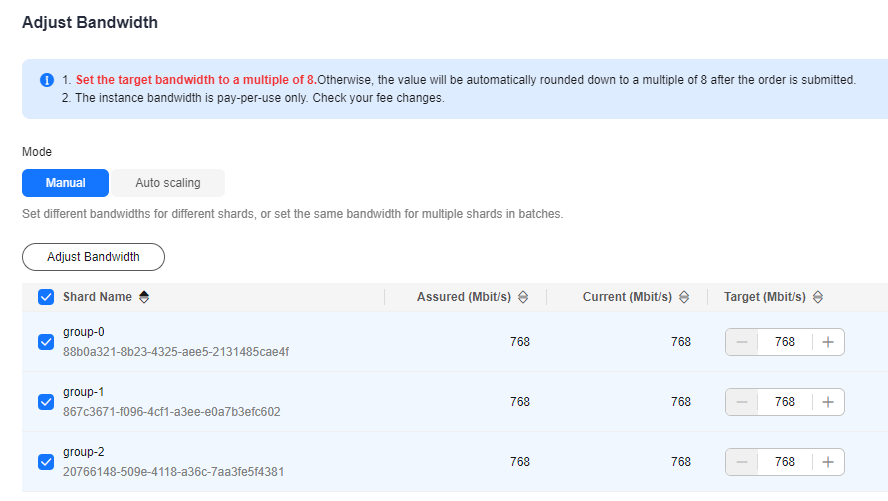Edit the group-1 target bandwidth field
This screenshot has height=501, width=888.
point(785,402)
